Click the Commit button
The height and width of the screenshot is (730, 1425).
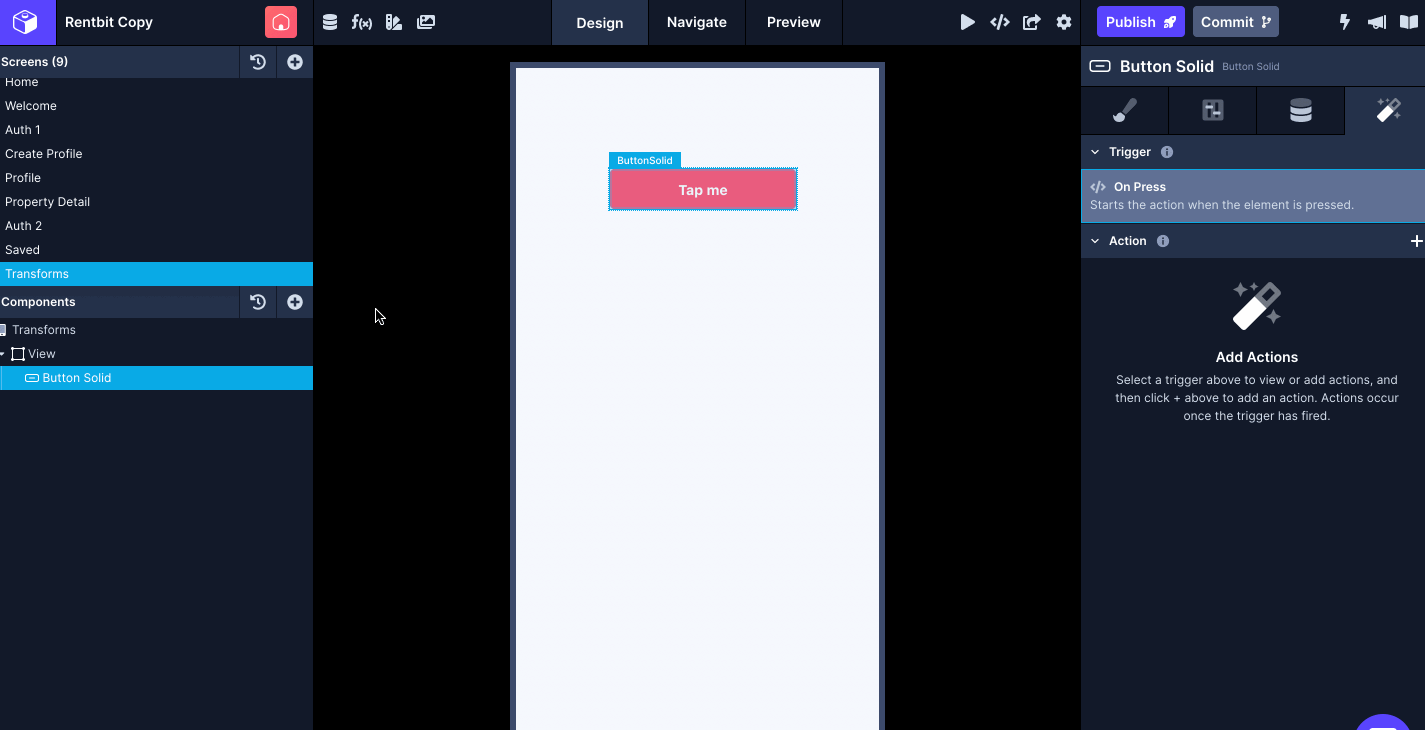(x=1236, y=22)
